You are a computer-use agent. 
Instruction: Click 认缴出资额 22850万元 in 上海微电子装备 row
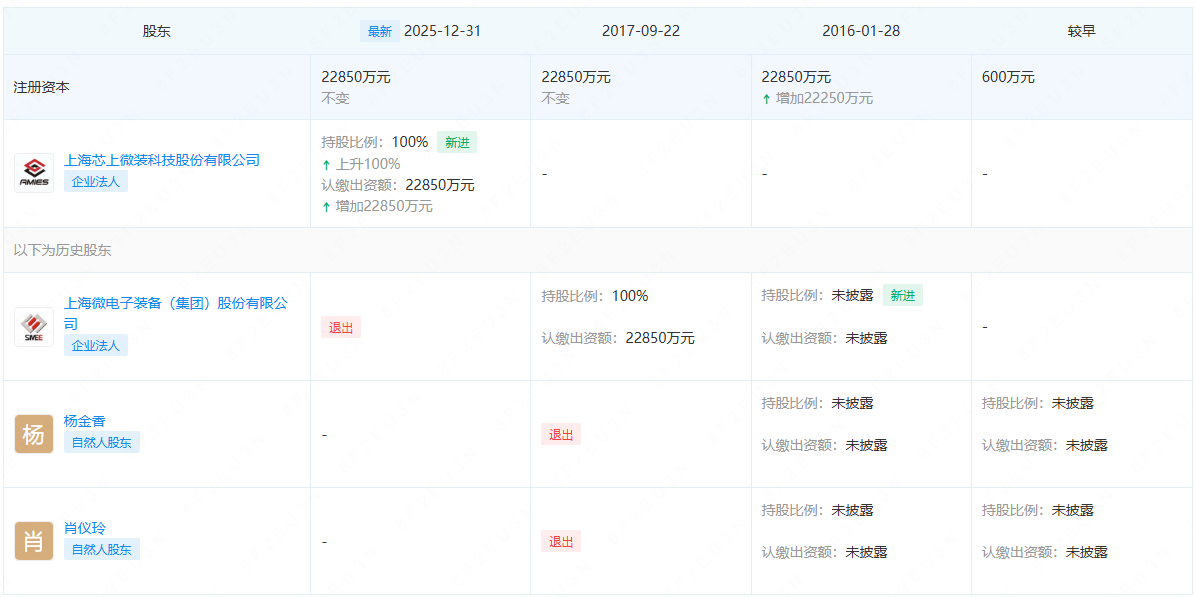[618, 338]
